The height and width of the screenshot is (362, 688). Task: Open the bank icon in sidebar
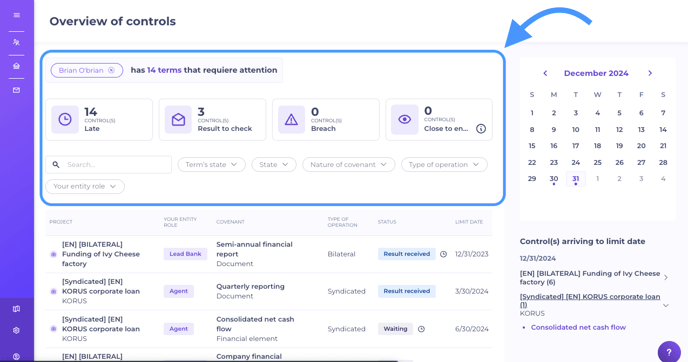(x=17, y=66)
